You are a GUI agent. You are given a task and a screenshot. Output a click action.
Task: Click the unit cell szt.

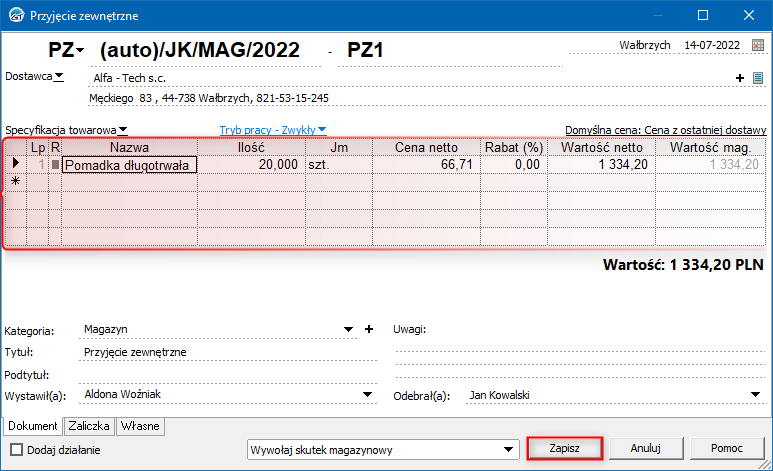[339, 165]
